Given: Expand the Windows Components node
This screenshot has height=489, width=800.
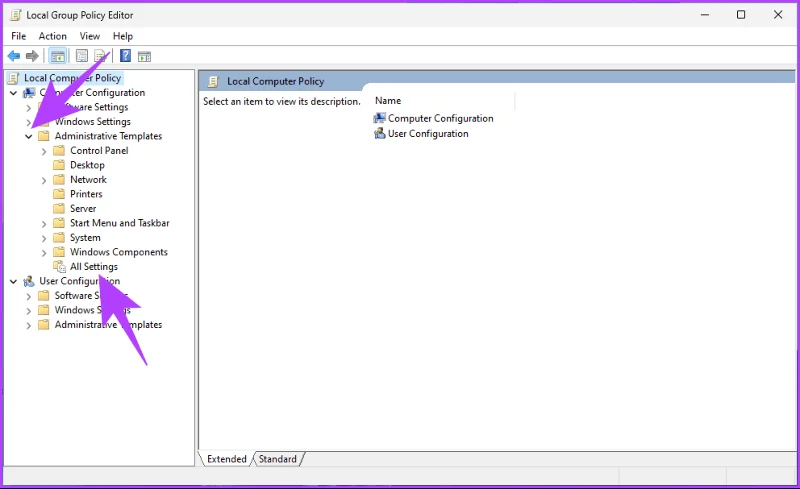Looking at the screenshot, I should (x=44, y=253).
